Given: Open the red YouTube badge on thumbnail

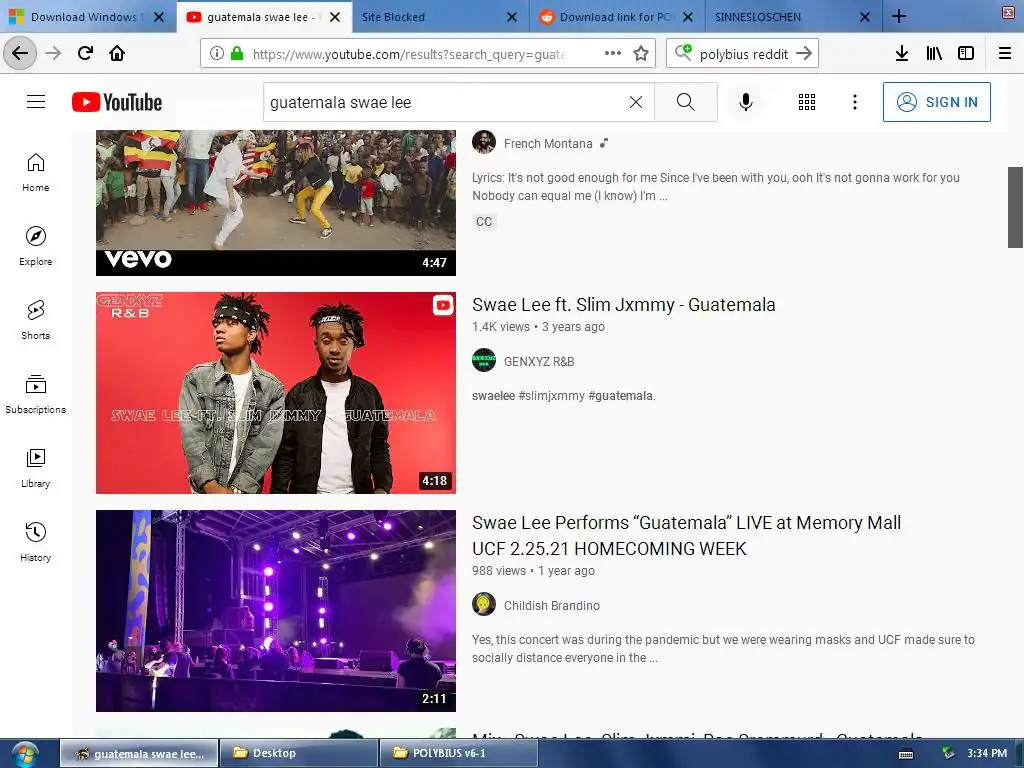Looking at the screenshot, I should [x=443, y=305].
